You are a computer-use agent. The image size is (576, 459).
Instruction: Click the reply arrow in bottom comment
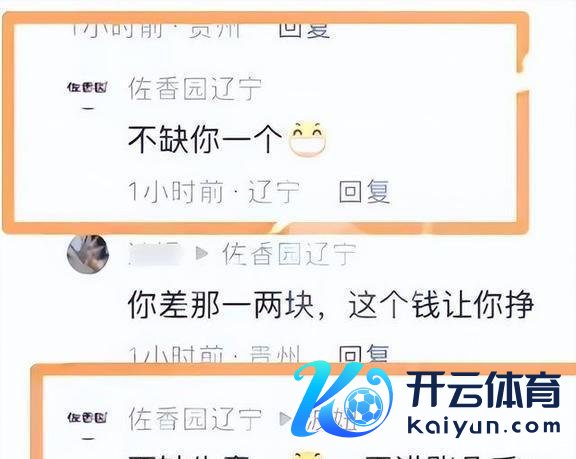[x=285, y=419]
